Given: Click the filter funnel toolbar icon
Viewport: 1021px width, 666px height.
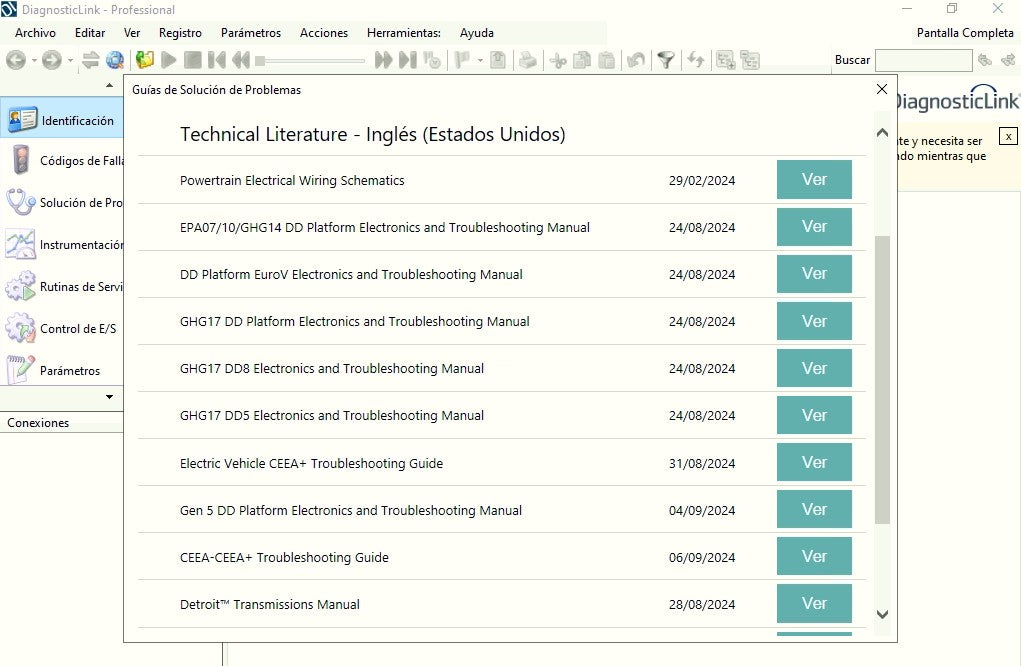Looking at the screenshot, I should [x=665, y=60].
